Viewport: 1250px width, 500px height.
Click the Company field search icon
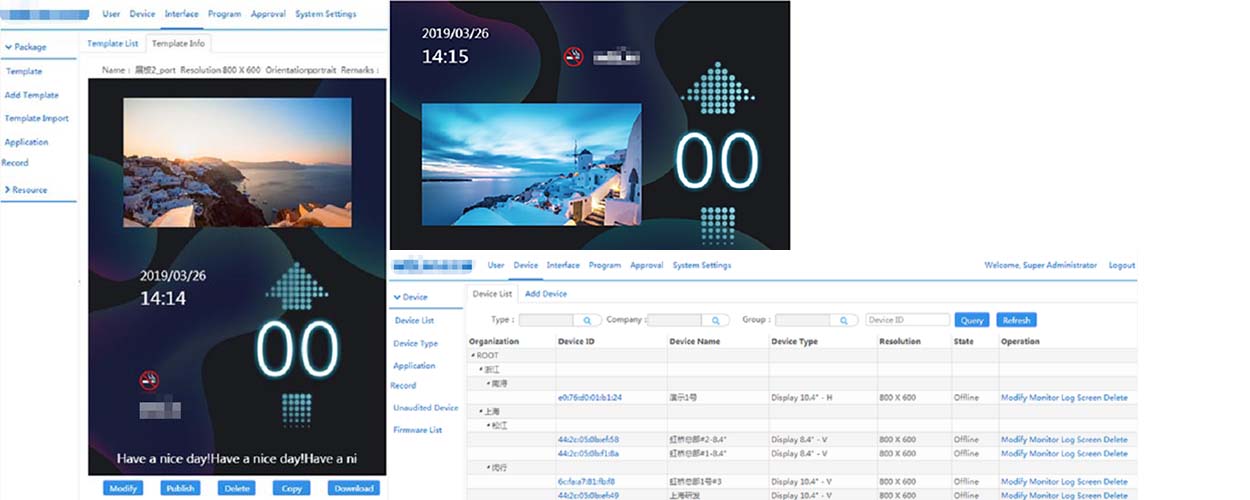point(715,320)
